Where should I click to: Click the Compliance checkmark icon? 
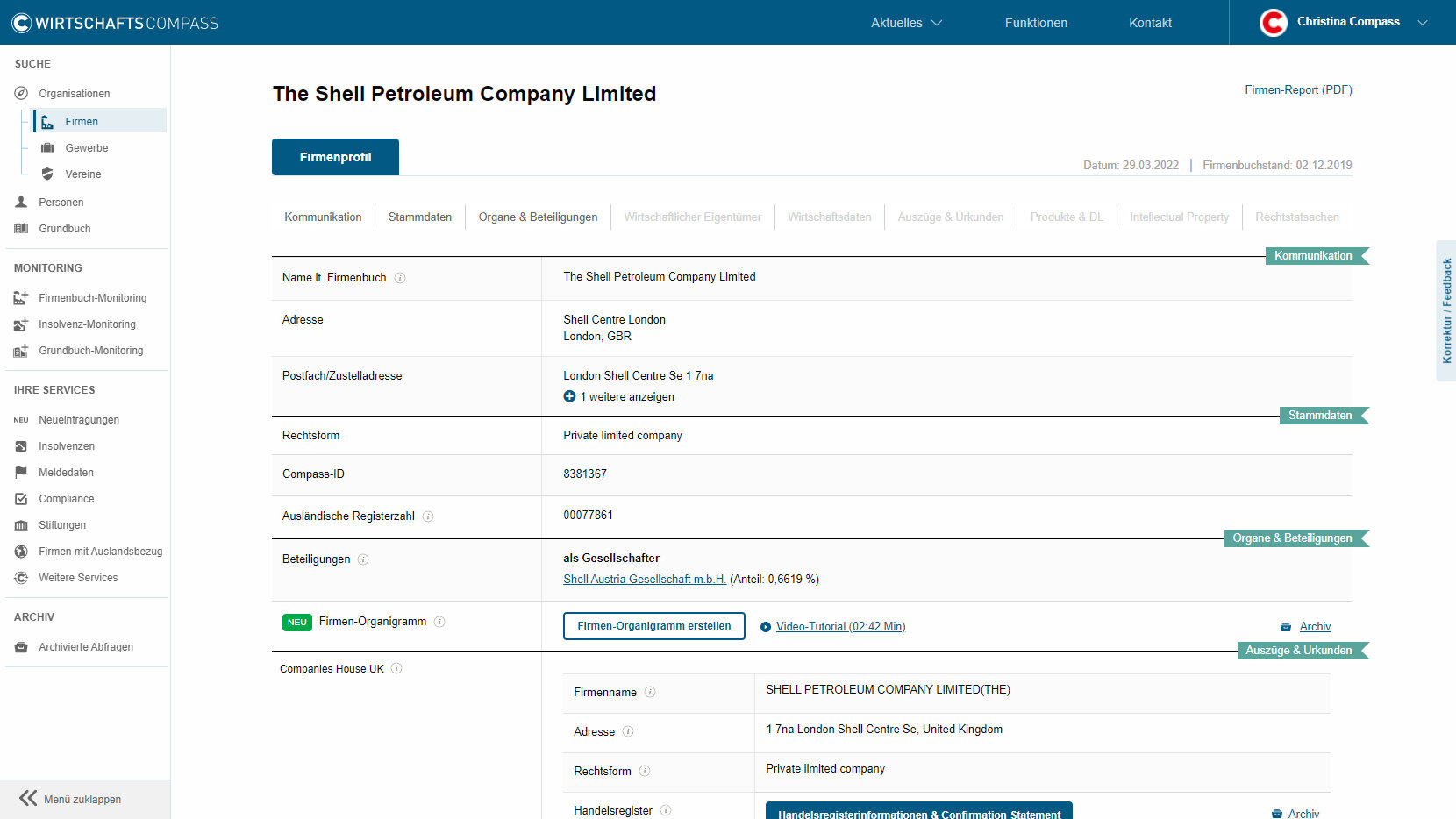tap(21, 499)
